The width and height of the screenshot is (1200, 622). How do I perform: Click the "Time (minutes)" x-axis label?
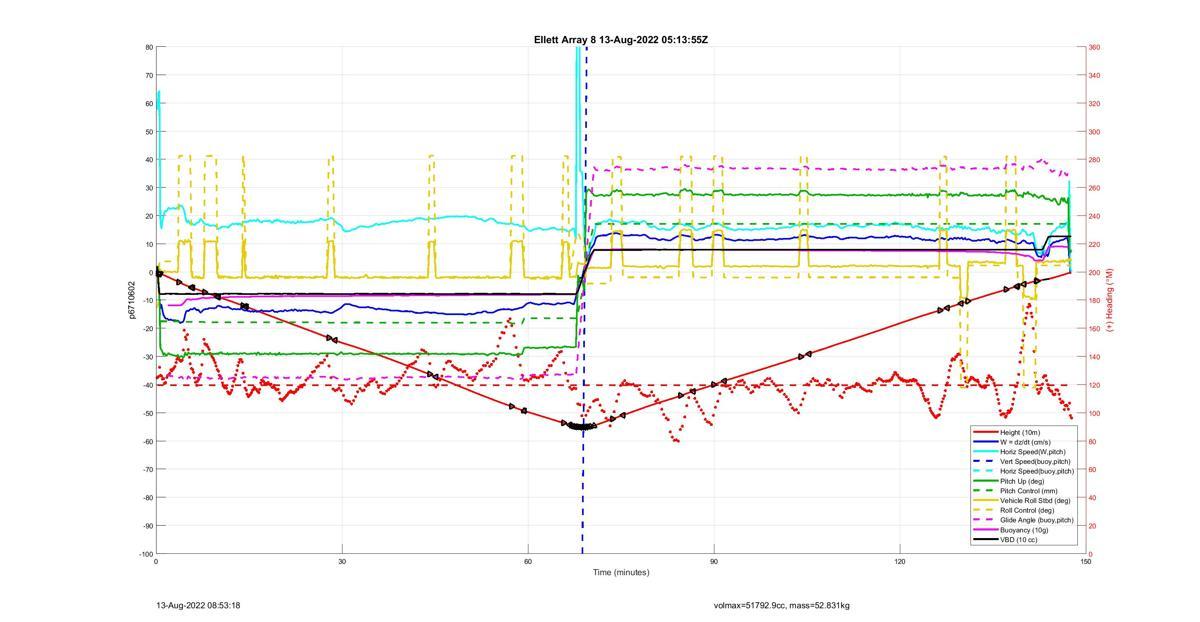pyautogui.click(x=620, y=573)
